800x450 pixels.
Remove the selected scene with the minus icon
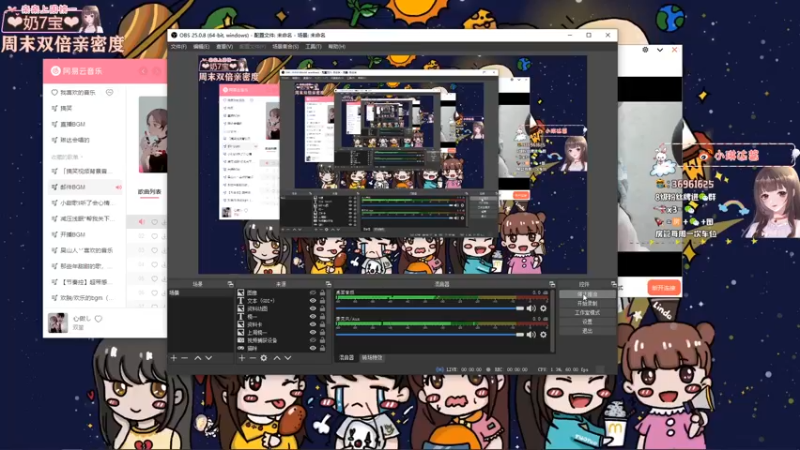pyautogui.click(x=185, y=358)
